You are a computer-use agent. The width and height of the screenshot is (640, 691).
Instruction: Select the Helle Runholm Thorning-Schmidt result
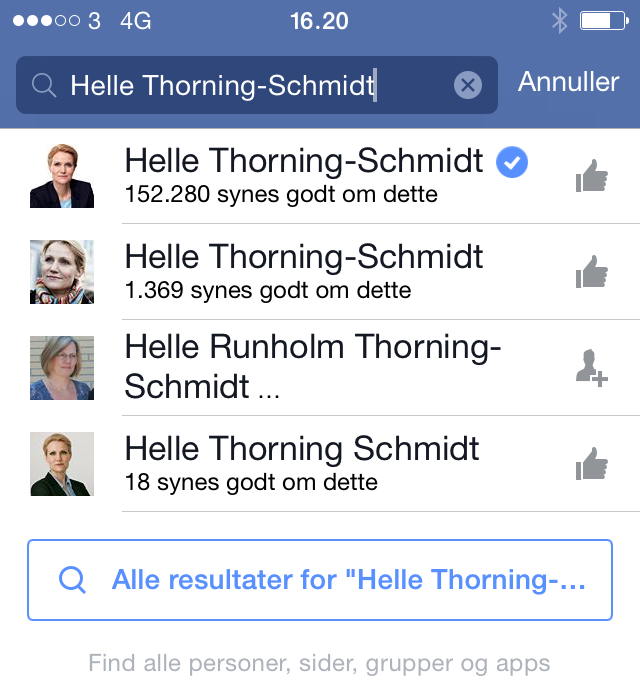point(320,368)
